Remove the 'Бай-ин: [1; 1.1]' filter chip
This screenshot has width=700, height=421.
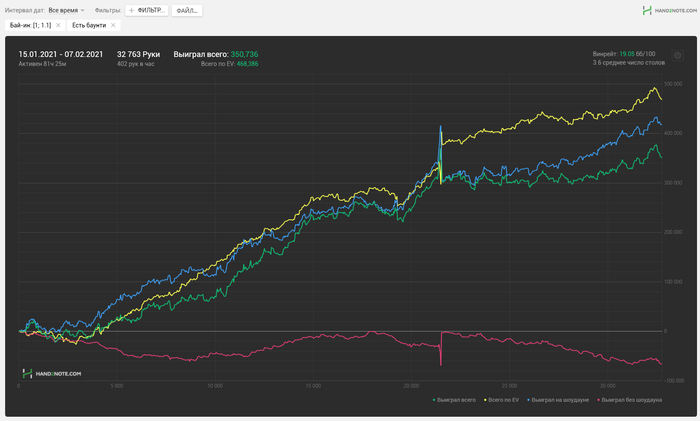(x=58, y=25)
